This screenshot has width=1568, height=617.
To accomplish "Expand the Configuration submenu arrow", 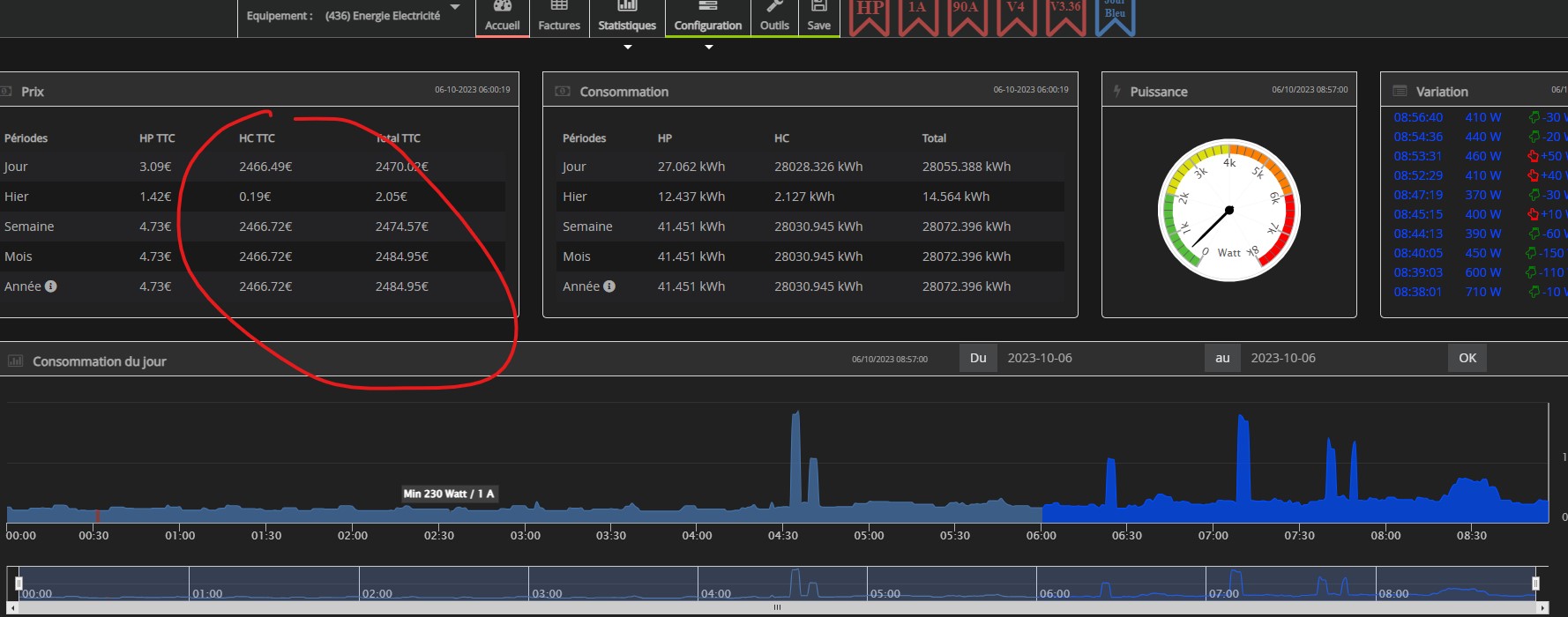I will coord(708,48).
